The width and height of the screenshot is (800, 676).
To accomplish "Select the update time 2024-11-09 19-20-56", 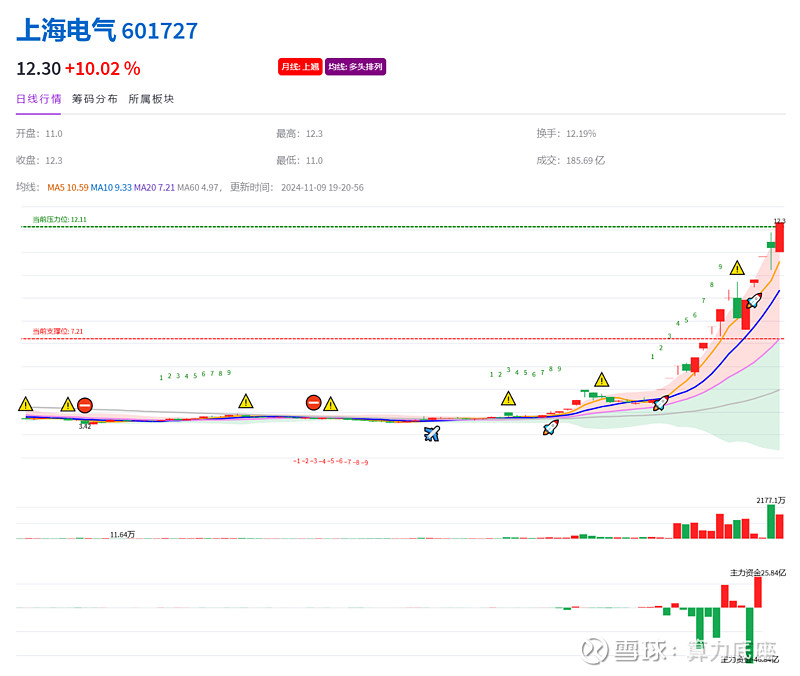I will pyautogui.click(x=322, y=188).
